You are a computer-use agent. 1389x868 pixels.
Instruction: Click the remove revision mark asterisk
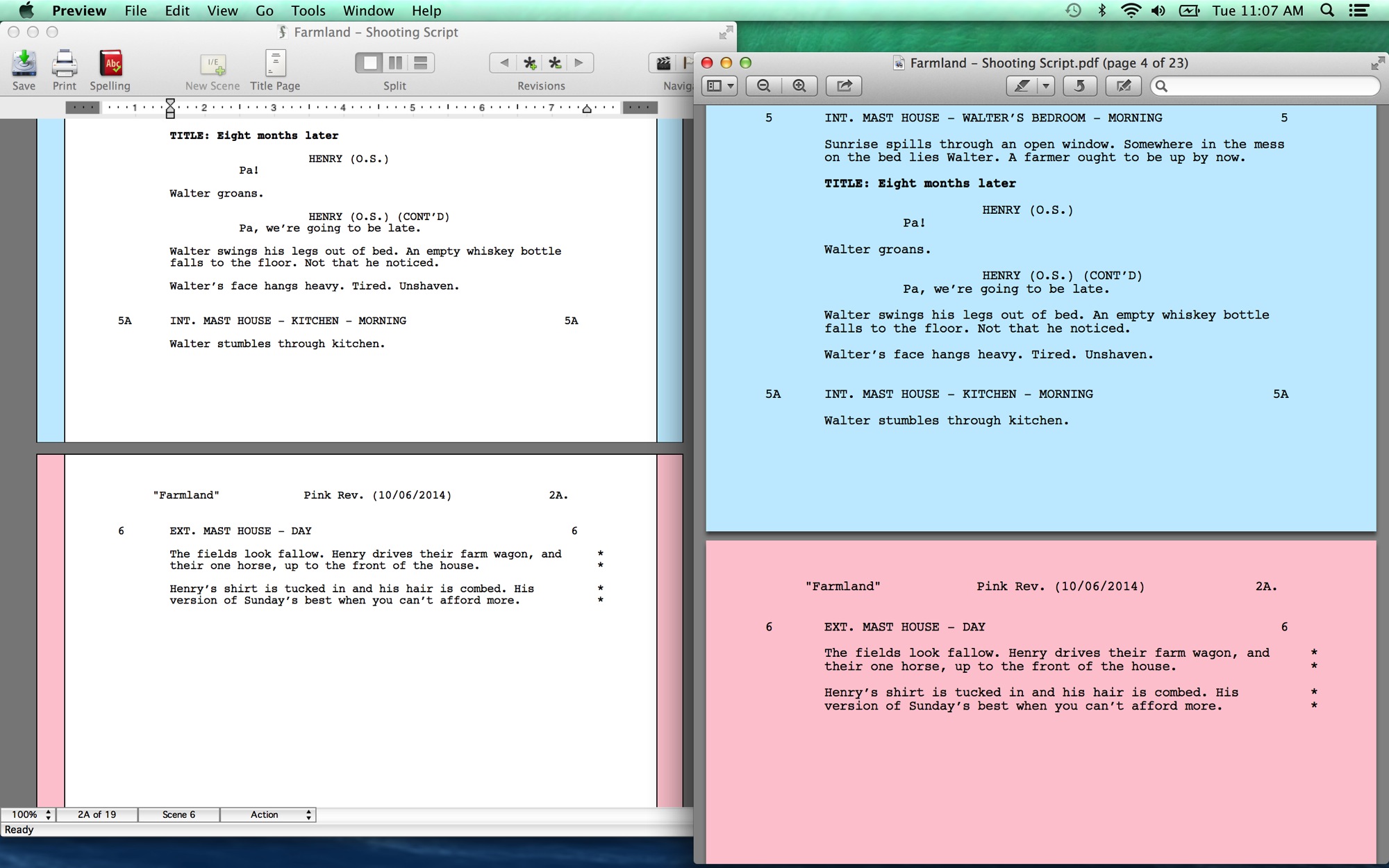click(x=555, y=63)
